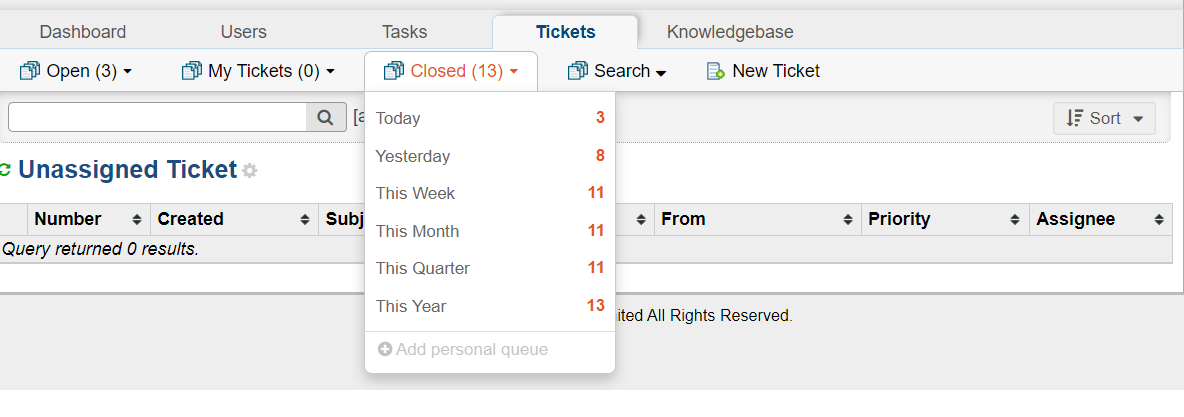Screen dimensions: 1184x417
Task: Expand the My Tickets (0) dropdown
Action: click(330, 72)
